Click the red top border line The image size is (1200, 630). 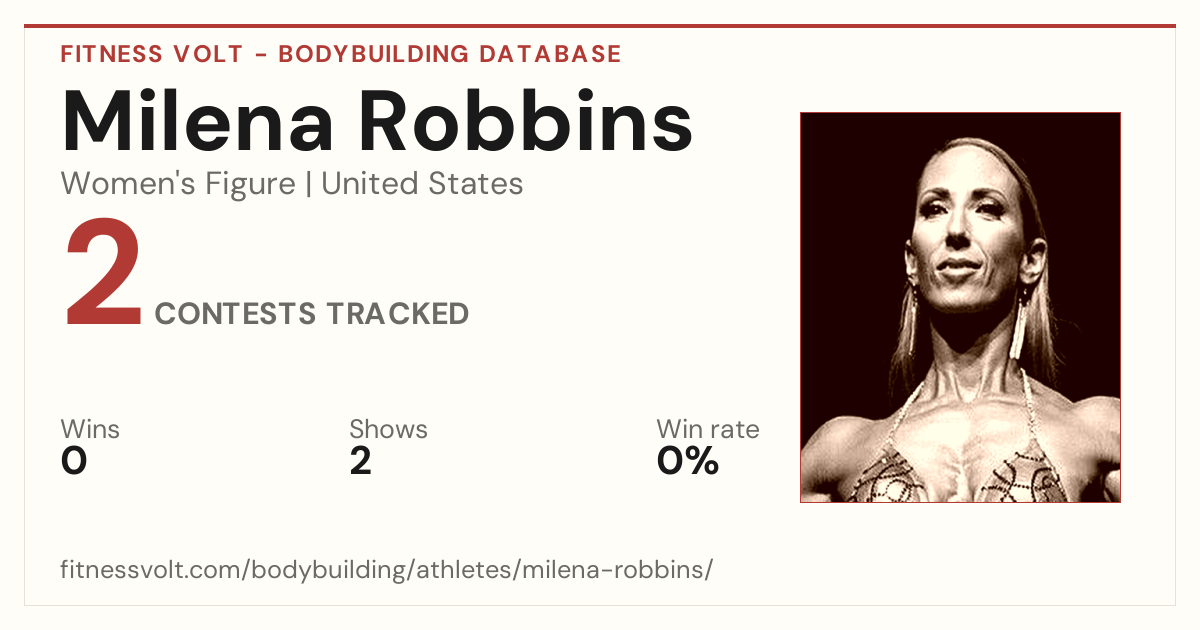pyautogui.click(x=600, y=26)
